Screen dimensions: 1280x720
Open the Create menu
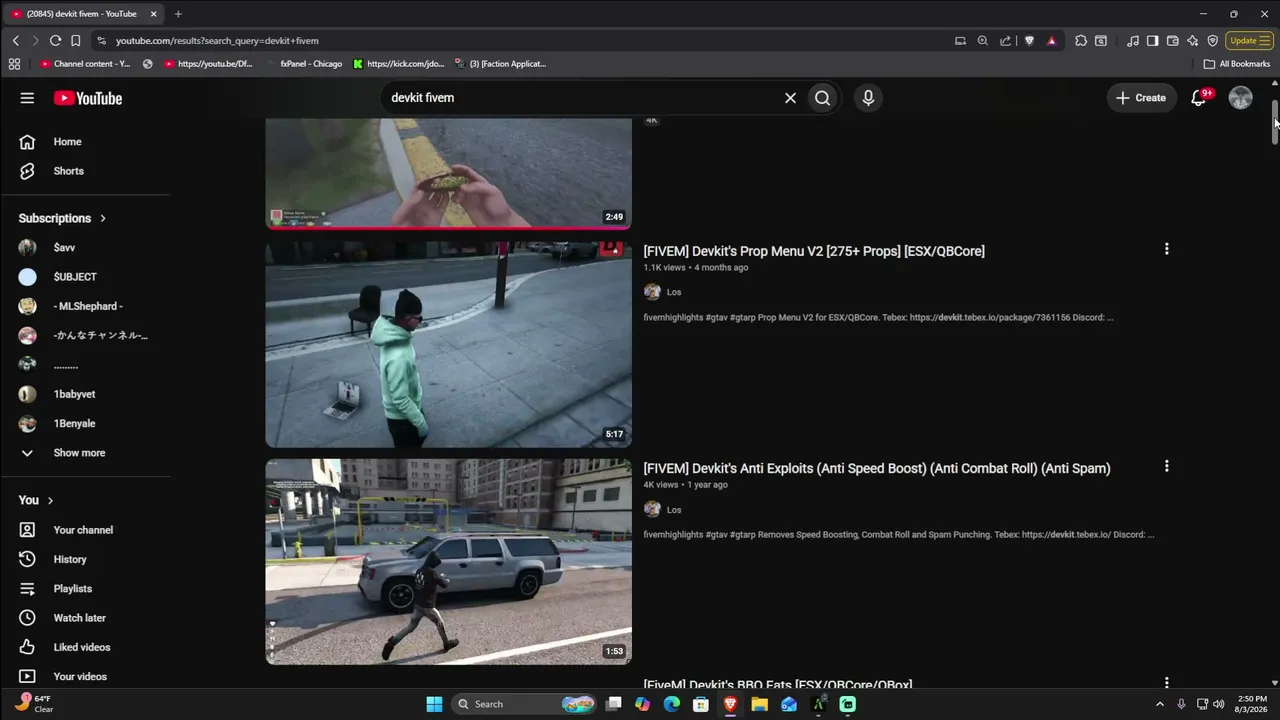coord(1141,98)
